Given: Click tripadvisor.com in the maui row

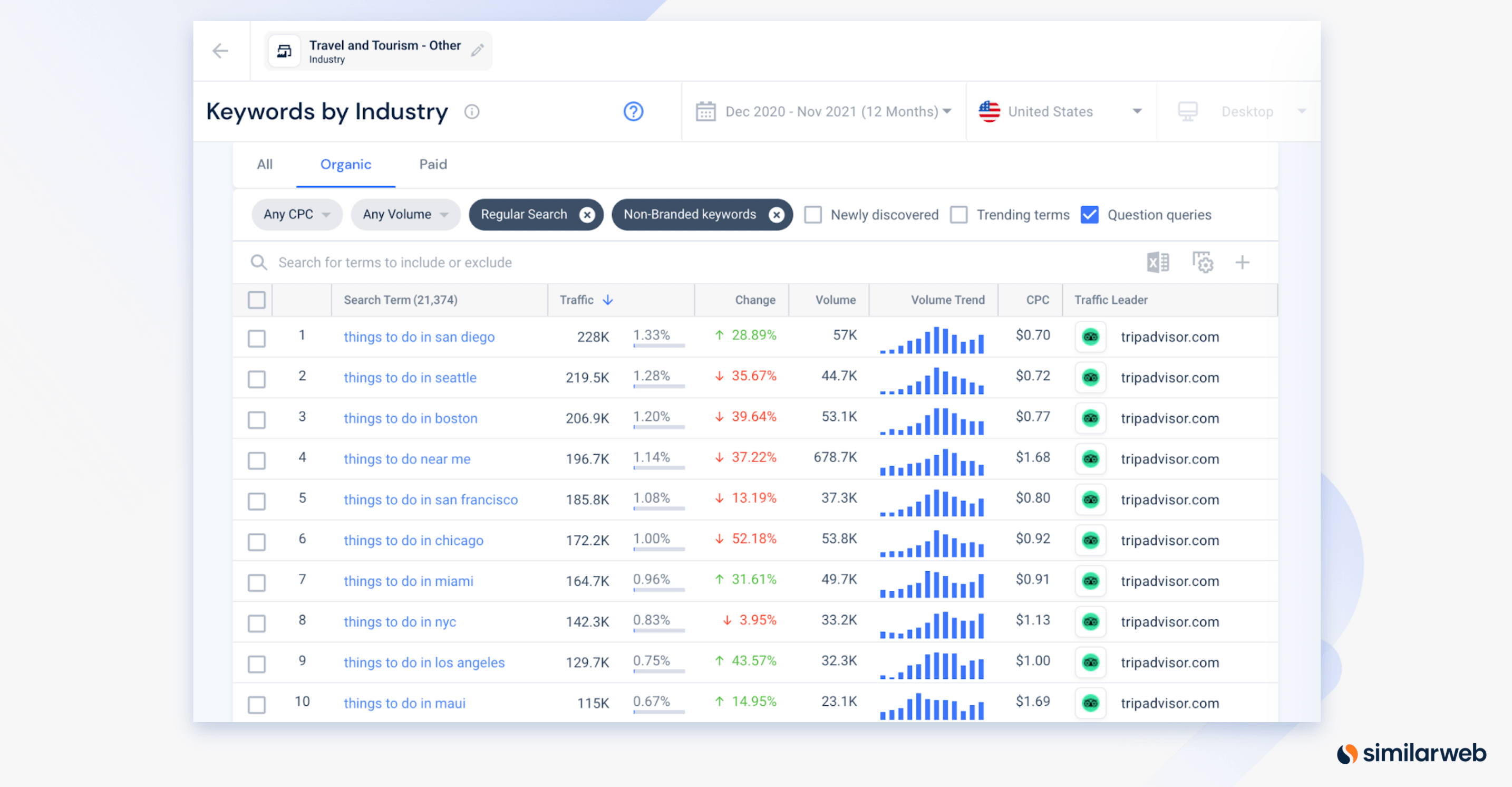Looking at the screenshot, I should [x=1170, y=703].
